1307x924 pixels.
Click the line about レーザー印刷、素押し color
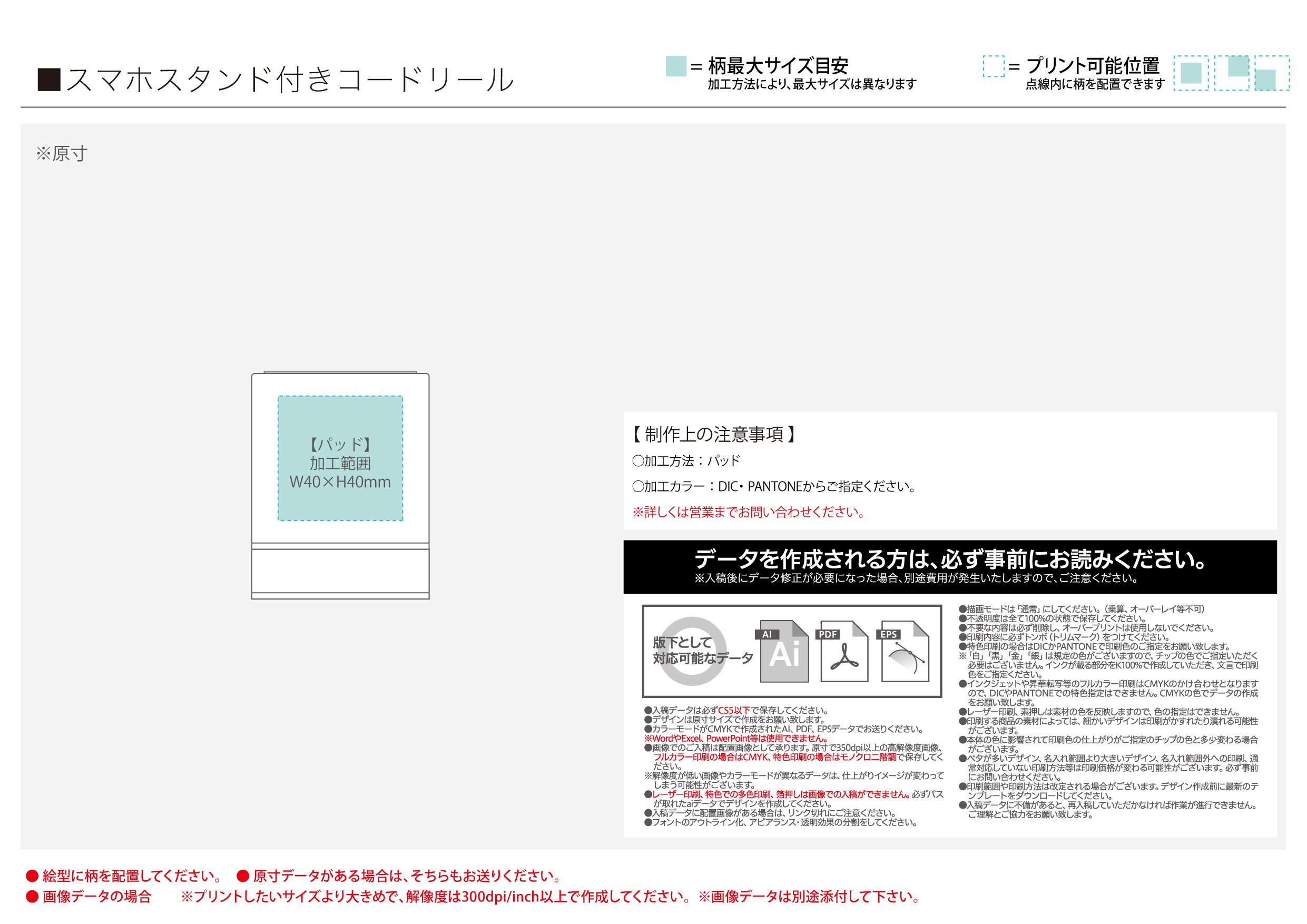point(1099,712)
